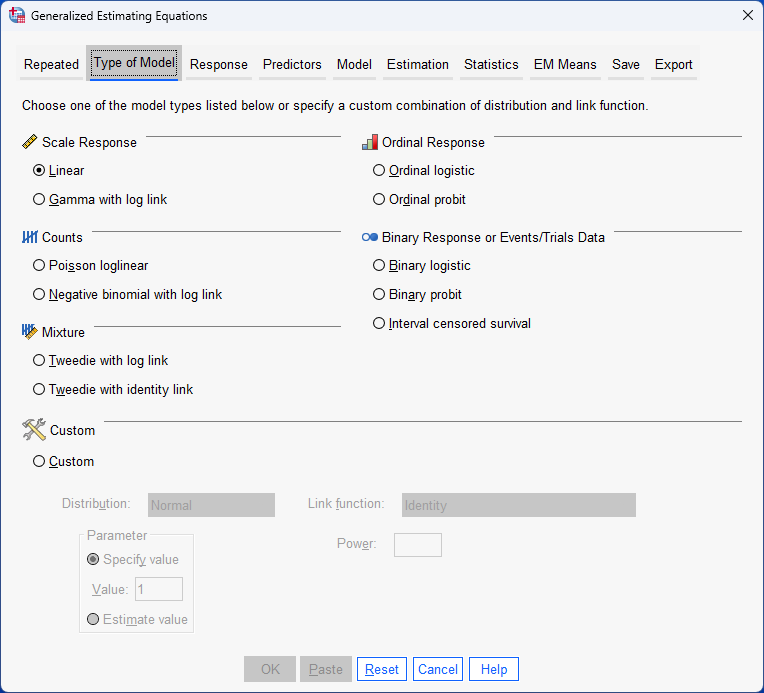The image size is (764, 693).
Task: Switch to the Predictors tab
Action: pos(292,64)
